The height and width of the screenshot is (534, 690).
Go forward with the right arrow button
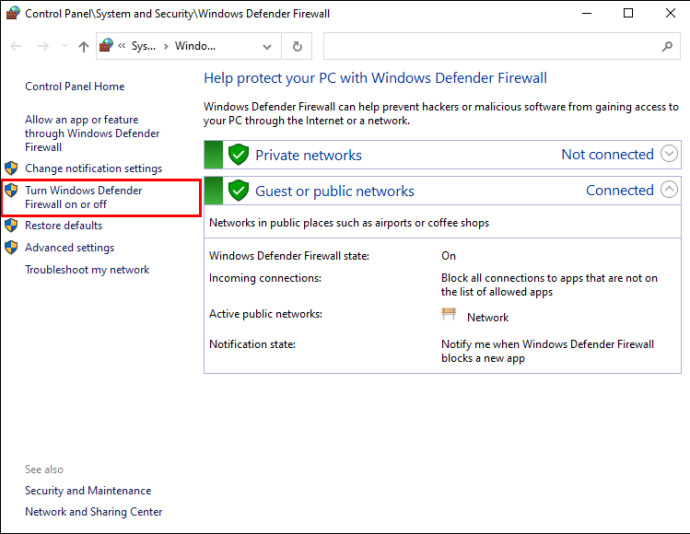(43, 46)
